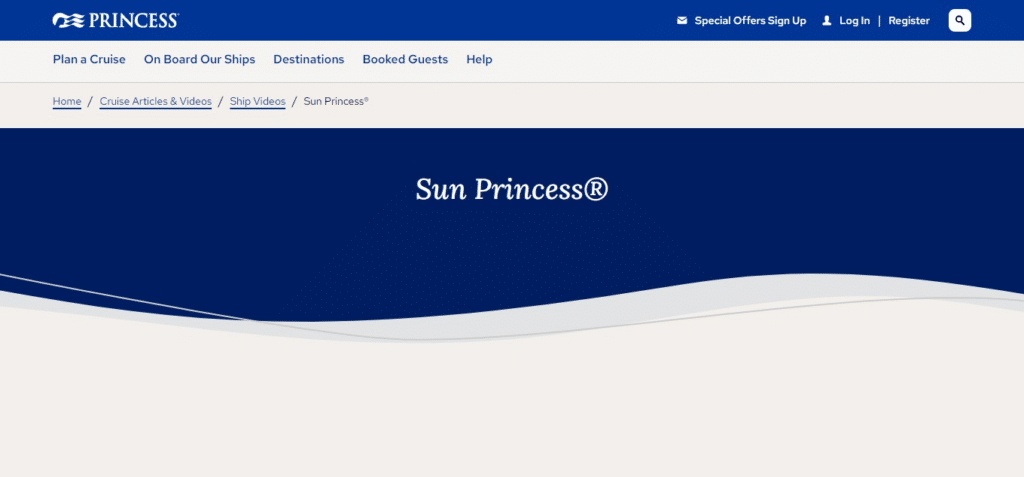This screenshot has width=1024, height=477.
Task: Open Special Offers Sign Up link
Action: 750,20
